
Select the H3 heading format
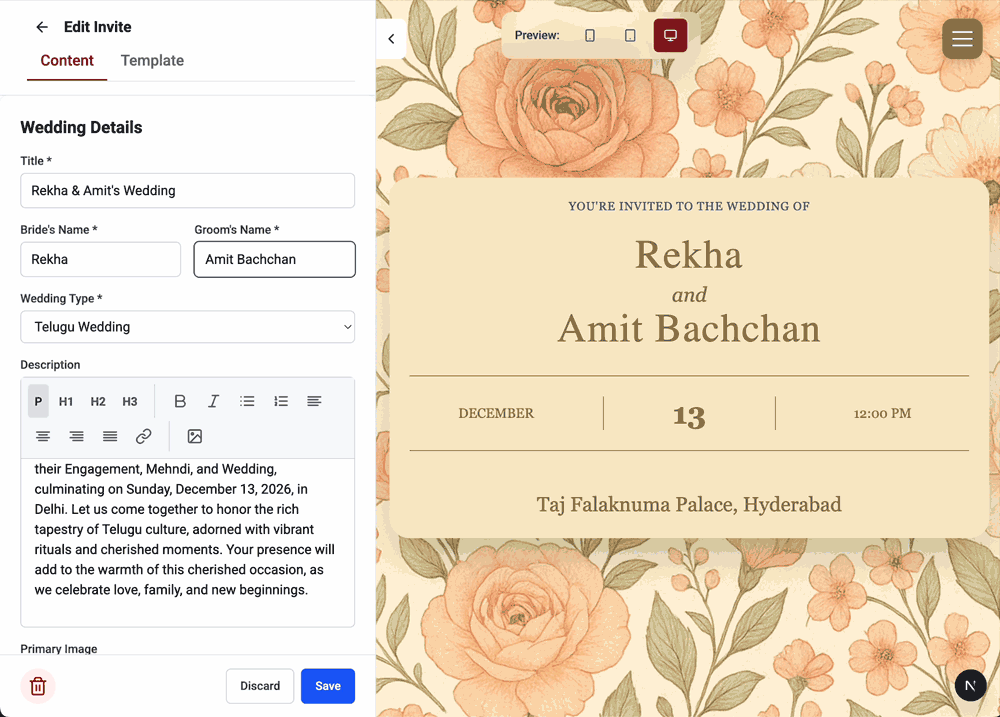tap(129, 401)
